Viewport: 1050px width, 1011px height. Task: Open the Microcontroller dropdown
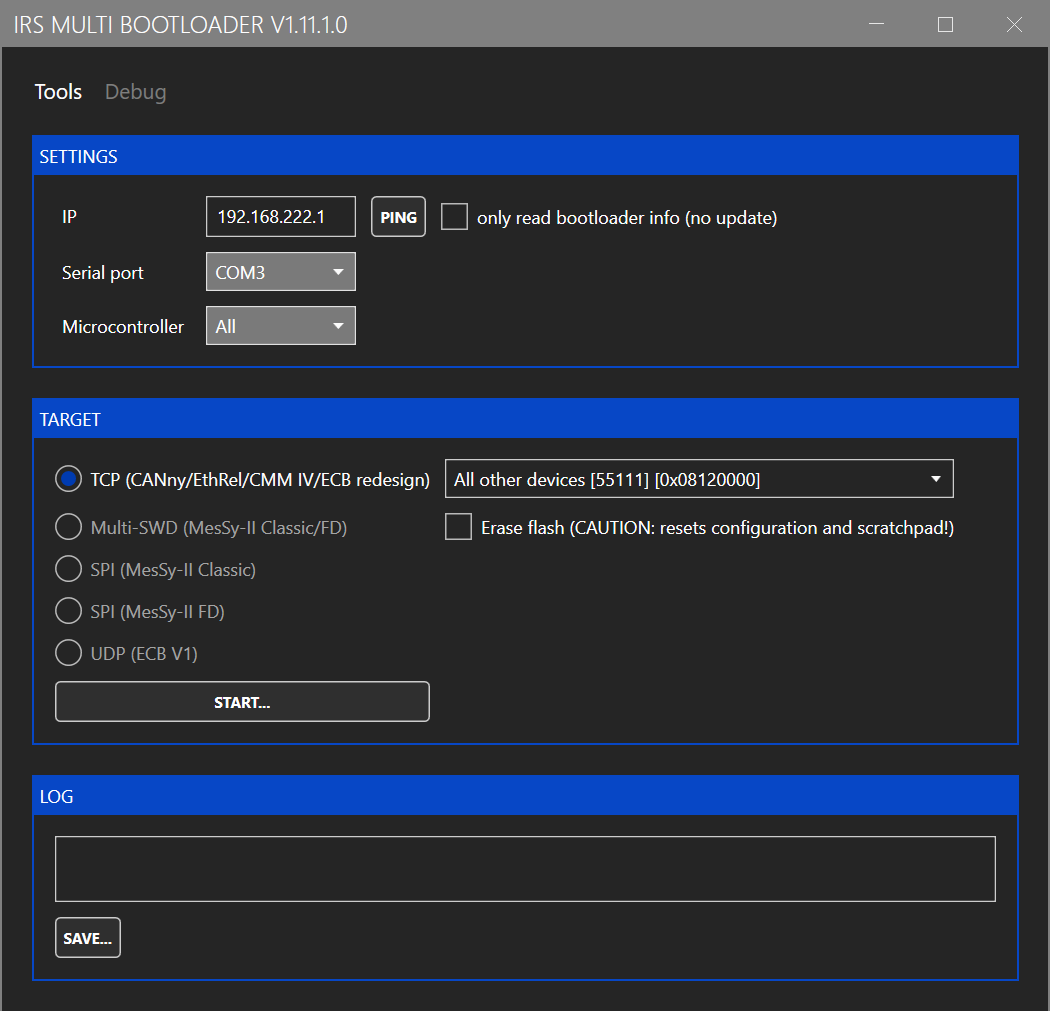(280, 326)
